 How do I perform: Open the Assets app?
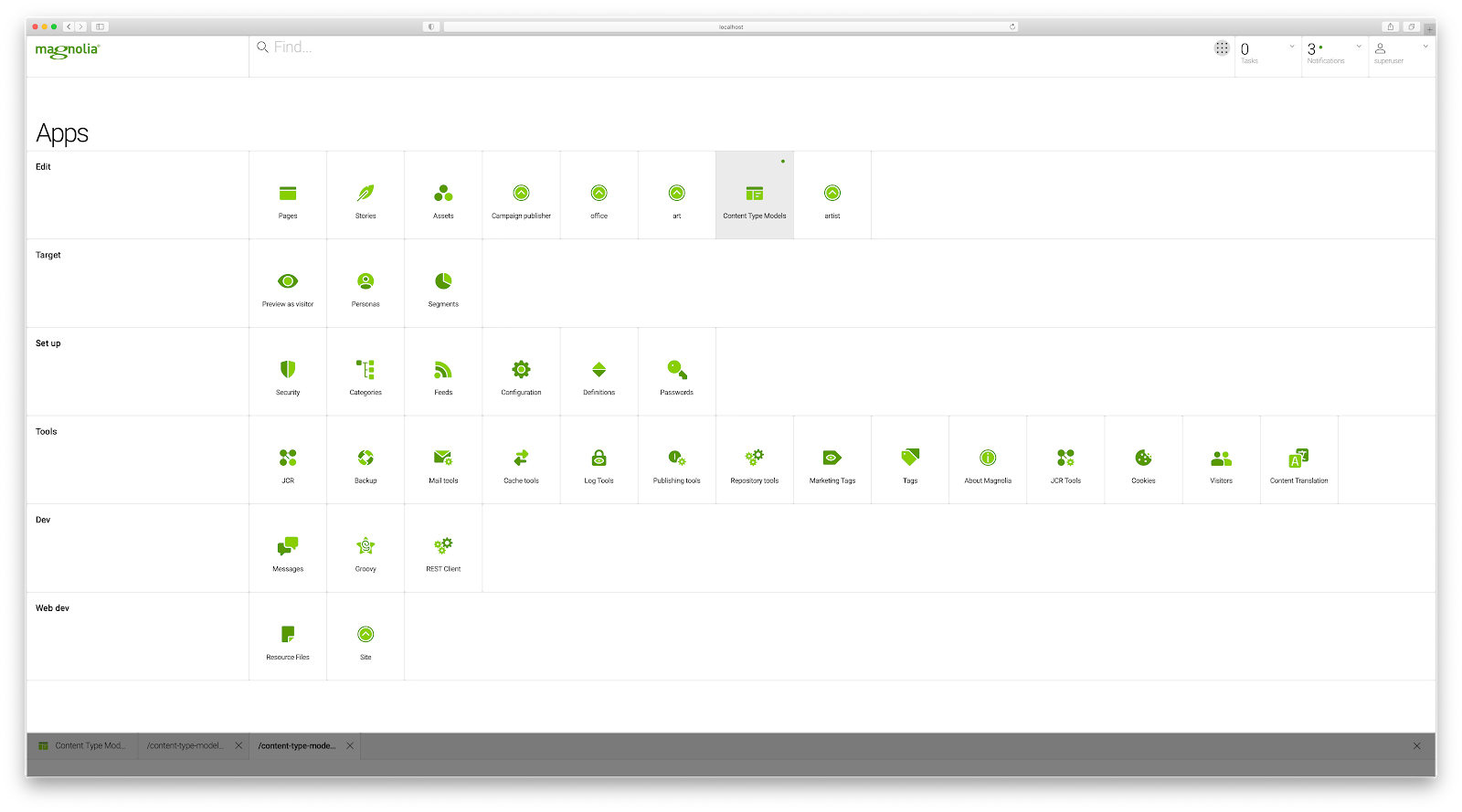pyautogui.click(x=443, y=195)
